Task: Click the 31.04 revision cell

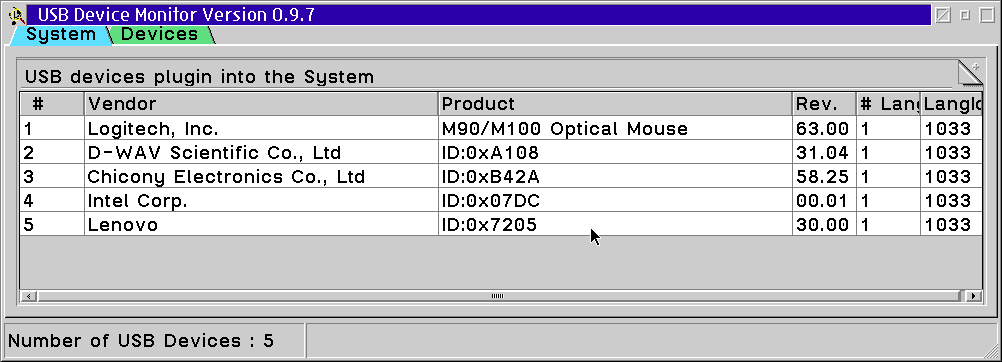Action: (824, 152)
